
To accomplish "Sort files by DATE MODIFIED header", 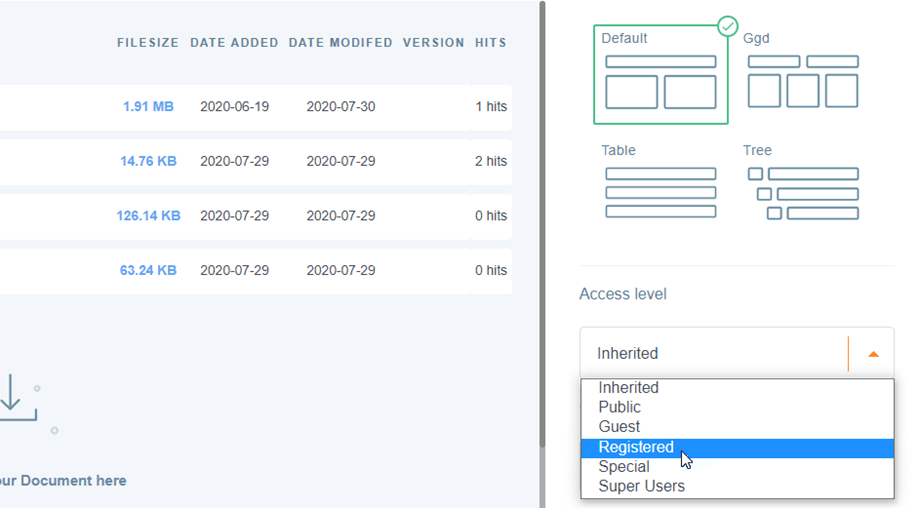I will [x=340, y=43].
